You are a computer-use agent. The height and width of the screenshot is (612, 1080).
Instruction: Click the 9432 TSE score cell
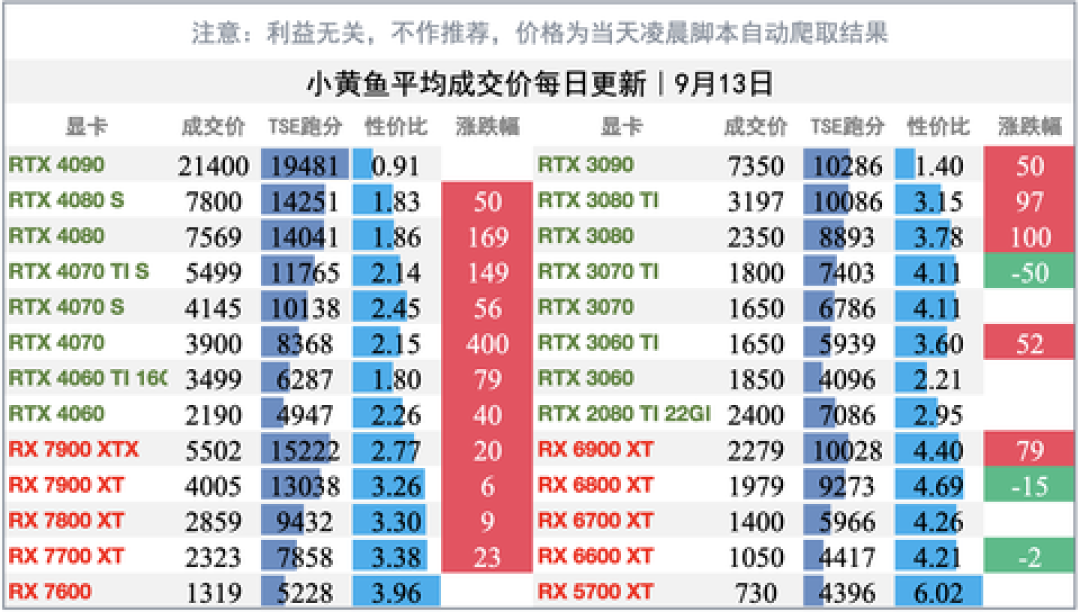[304, 521]
